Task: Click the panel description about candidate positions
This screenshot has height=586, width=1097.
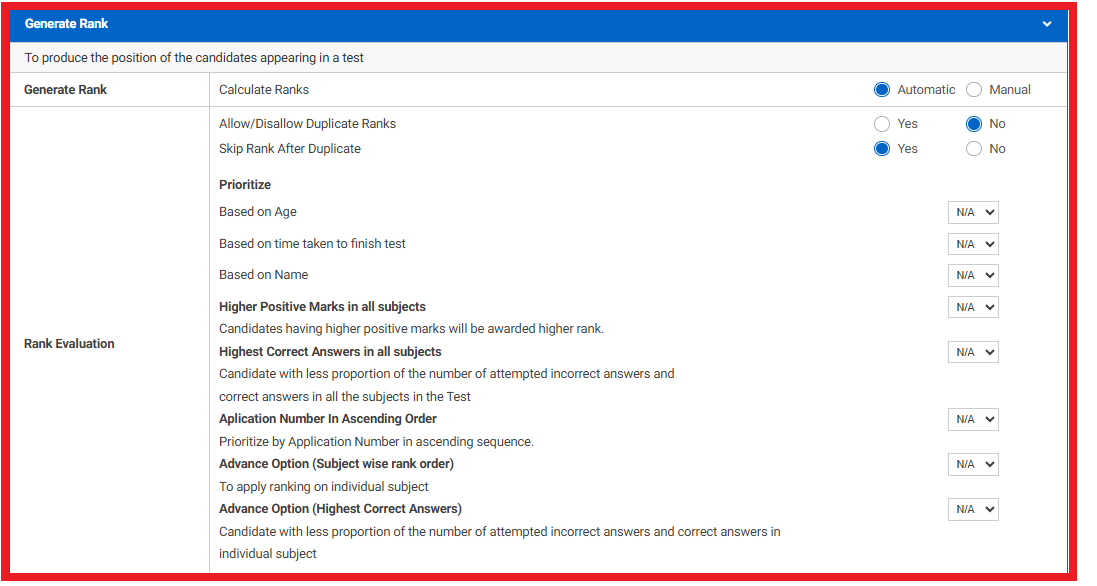Action: coord(194,58)
